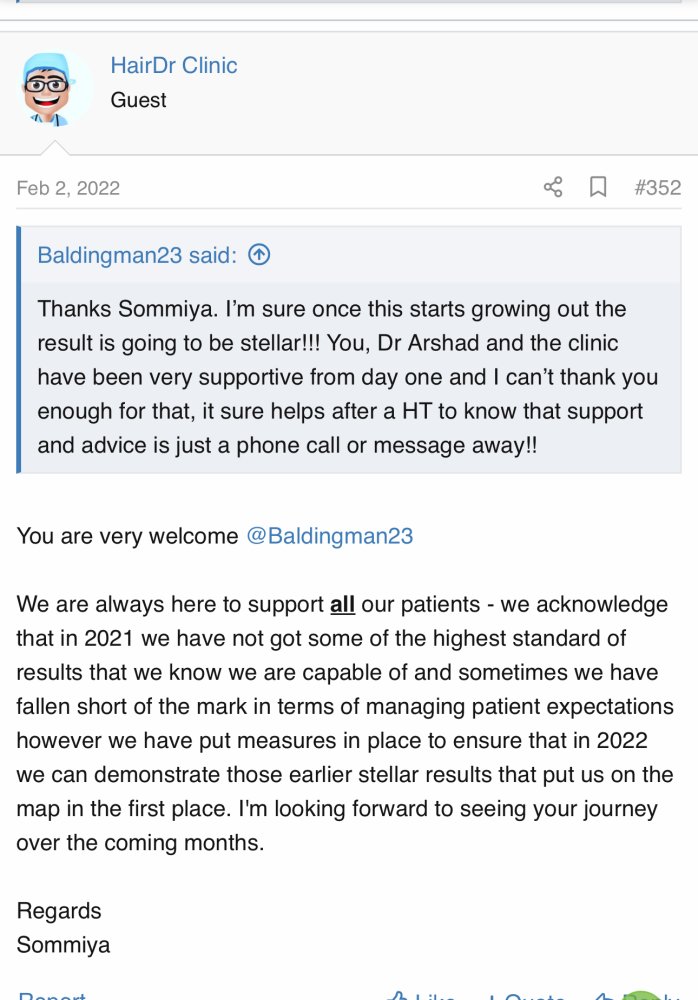This screenshot has width=698, height=1000.
Task: Open the 'Baldingman23 said:' quote header link
Action: pos(137,255)
